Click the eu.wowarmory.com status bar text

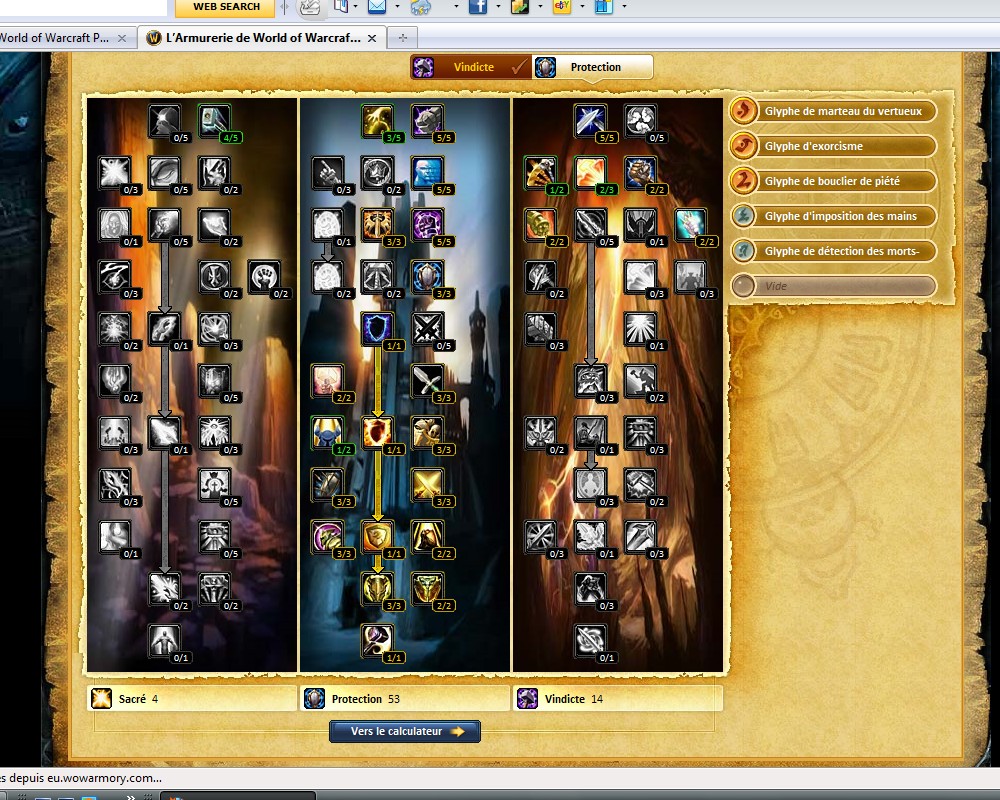pos(81,778)
